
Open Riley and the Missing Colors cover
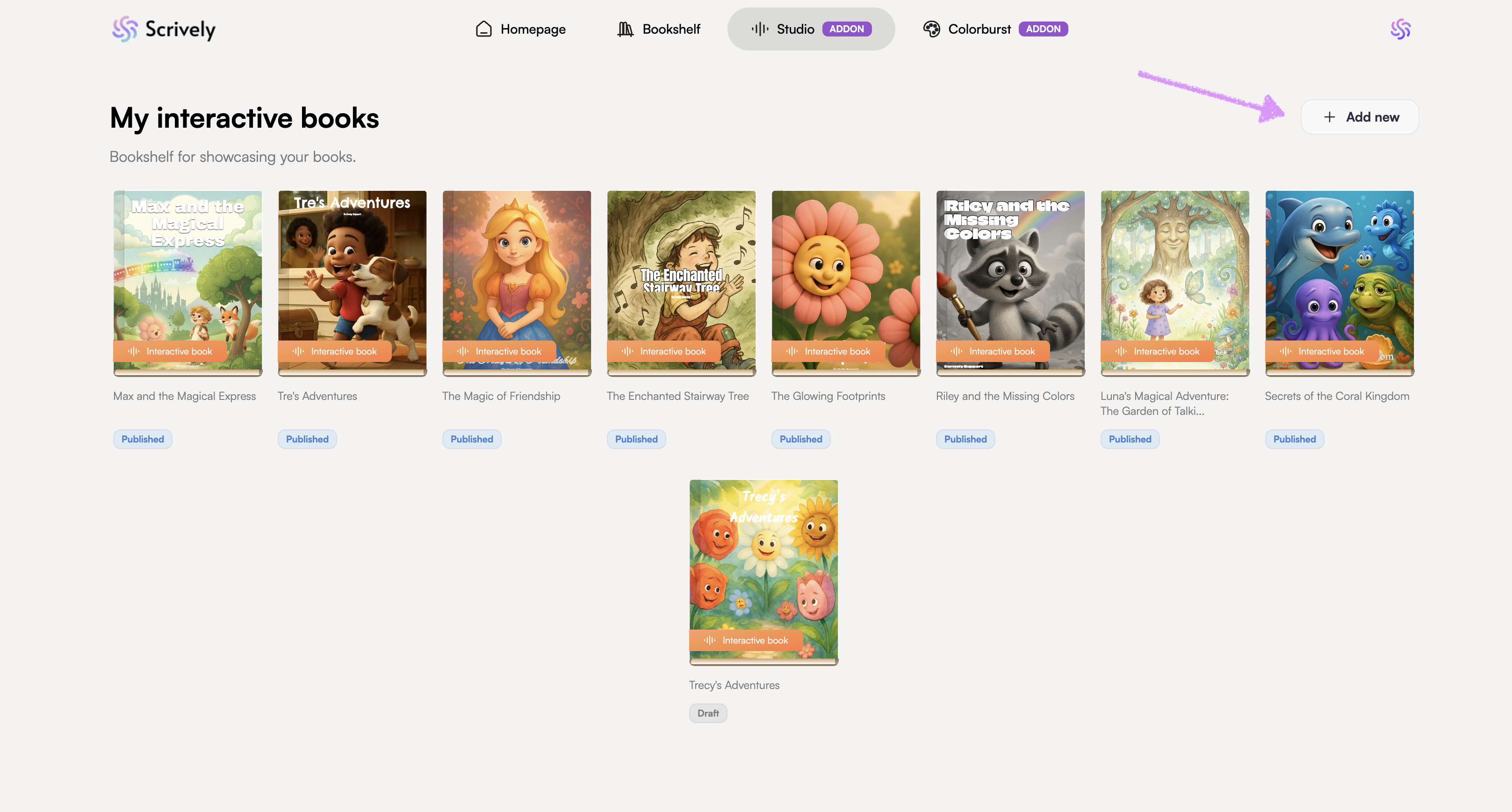click(x=1010, y=270)
